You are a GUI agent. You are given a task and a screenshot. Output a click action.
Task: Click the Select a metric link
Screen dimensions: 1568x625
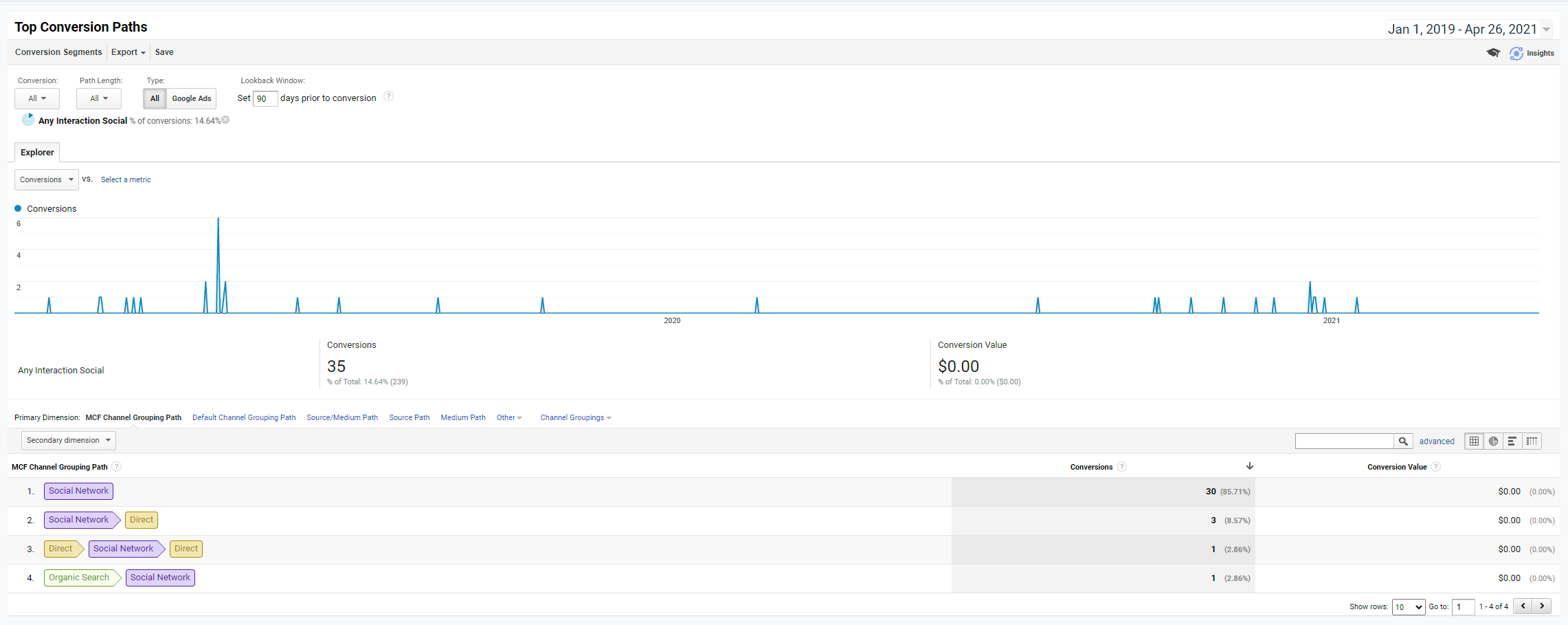pyautogui.click(x=126, y=179)
